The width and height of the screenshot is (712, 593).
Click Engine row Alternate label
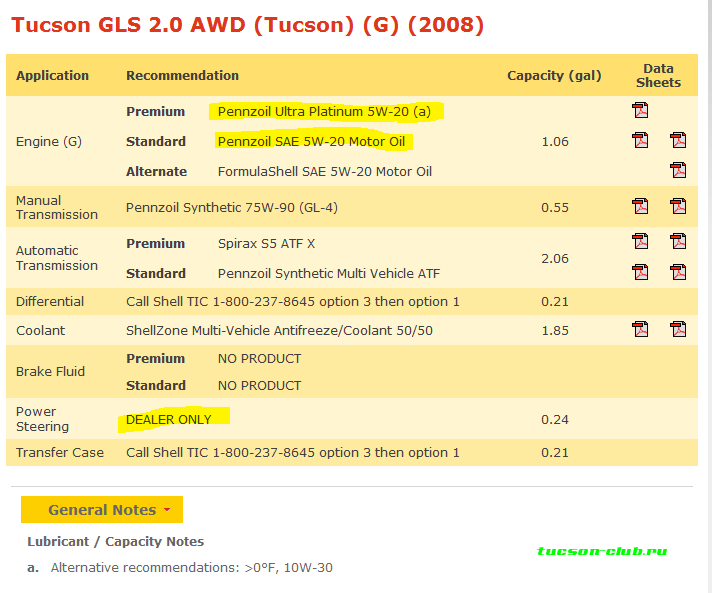pos(156,172)
